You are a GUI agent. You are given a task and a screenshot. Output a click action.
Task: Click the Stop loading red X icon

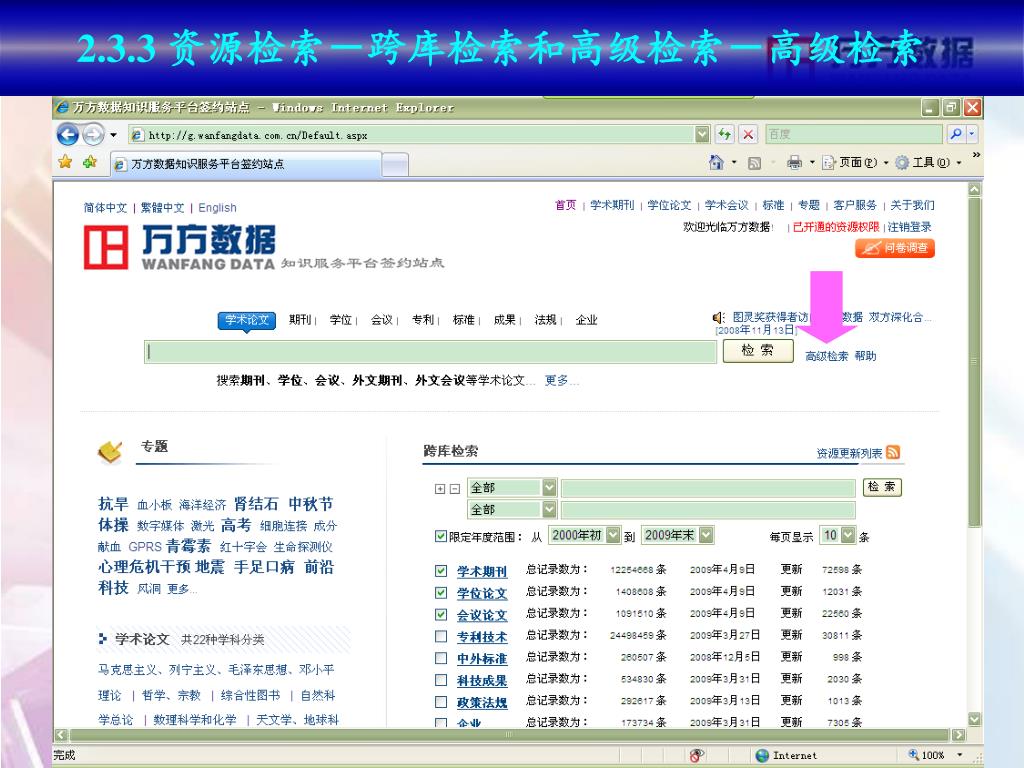(x=748, y=135)
